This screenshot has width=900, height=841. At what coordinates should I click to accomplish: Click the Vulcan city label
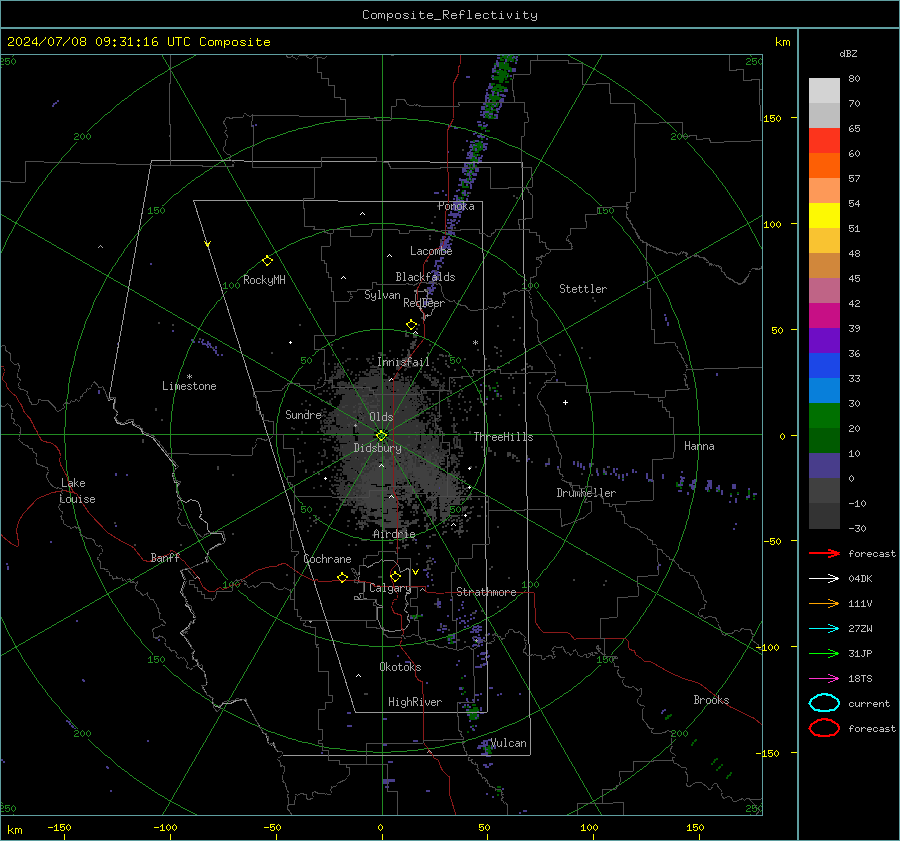509,743
